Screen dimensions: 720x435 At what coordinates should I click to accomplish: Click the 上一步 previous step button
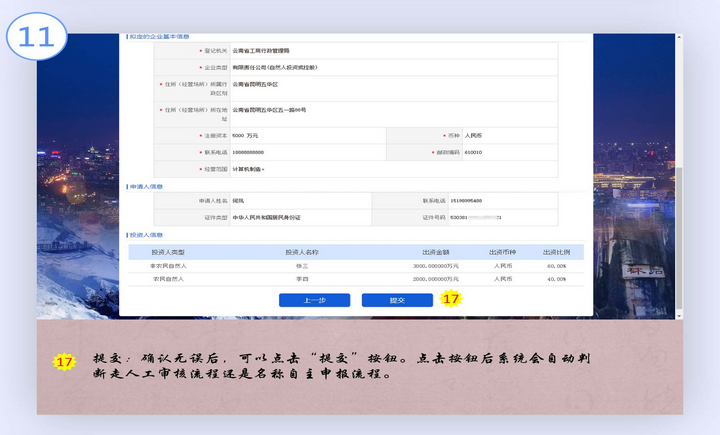[x=314, y=300]
